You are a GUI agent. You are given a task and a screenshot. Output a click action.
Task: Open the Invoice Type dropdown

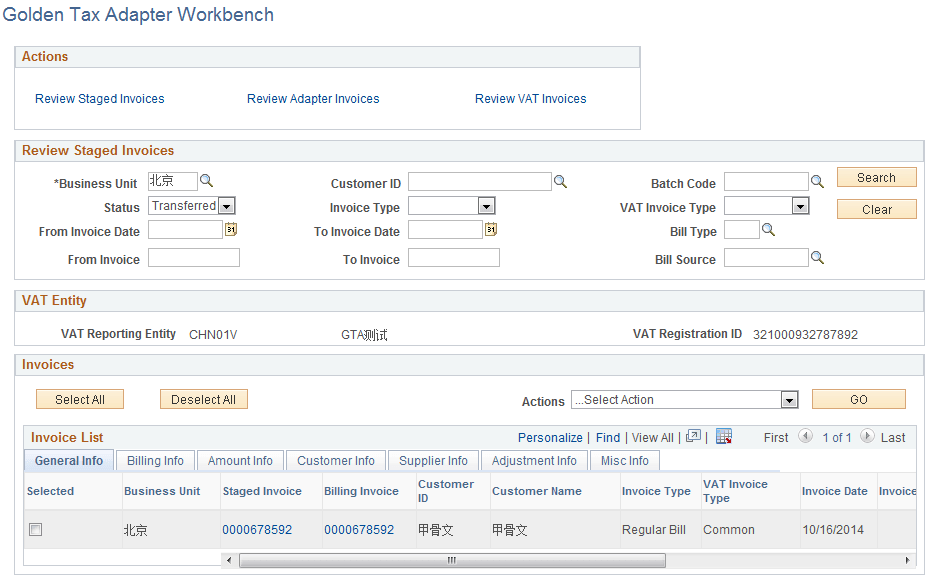(487, 205)
